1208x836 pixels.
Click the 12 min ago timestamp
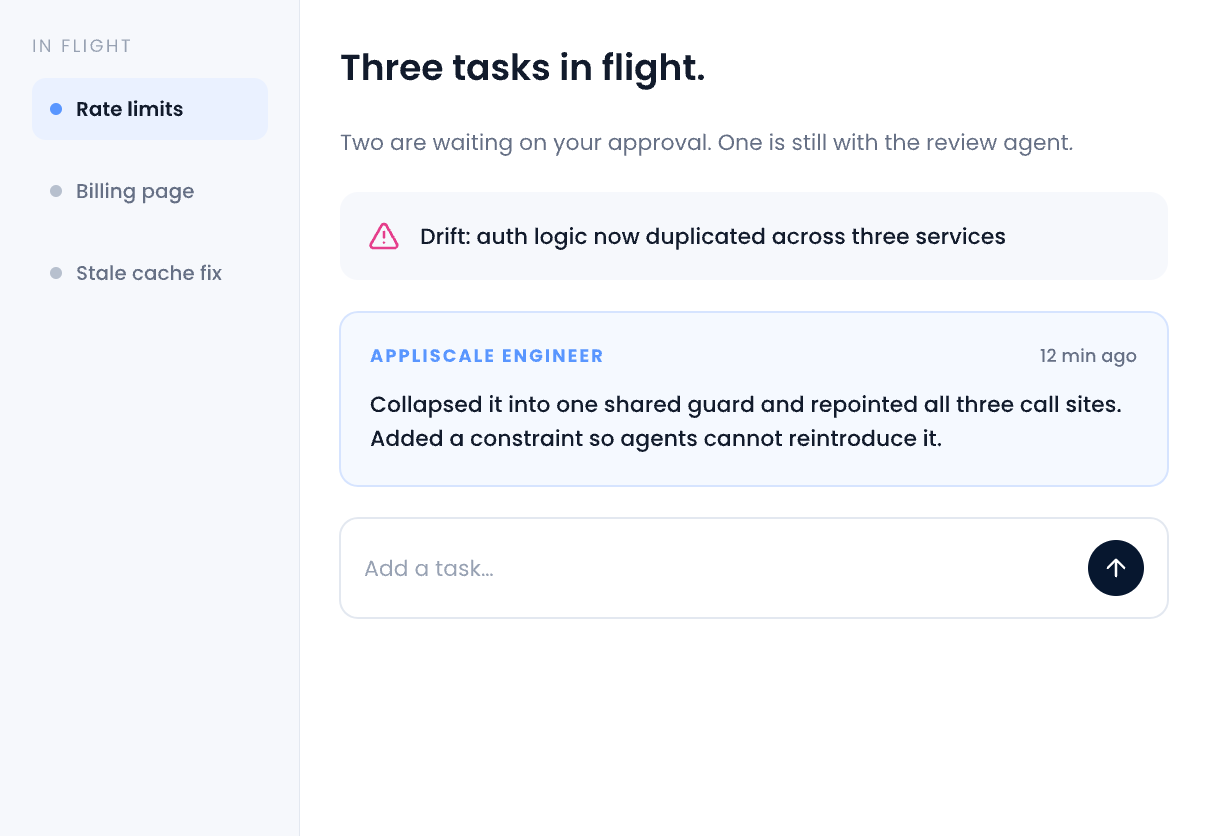click(1088, 356)
